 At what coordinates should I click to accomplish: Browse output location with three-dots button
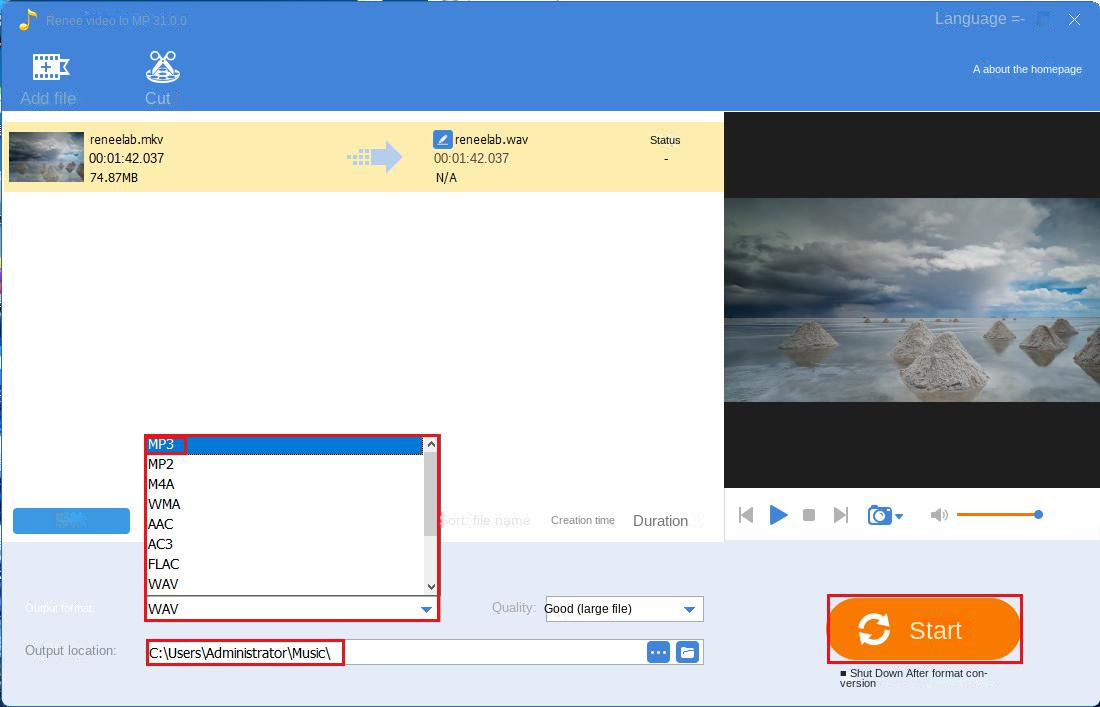point(658,652)
